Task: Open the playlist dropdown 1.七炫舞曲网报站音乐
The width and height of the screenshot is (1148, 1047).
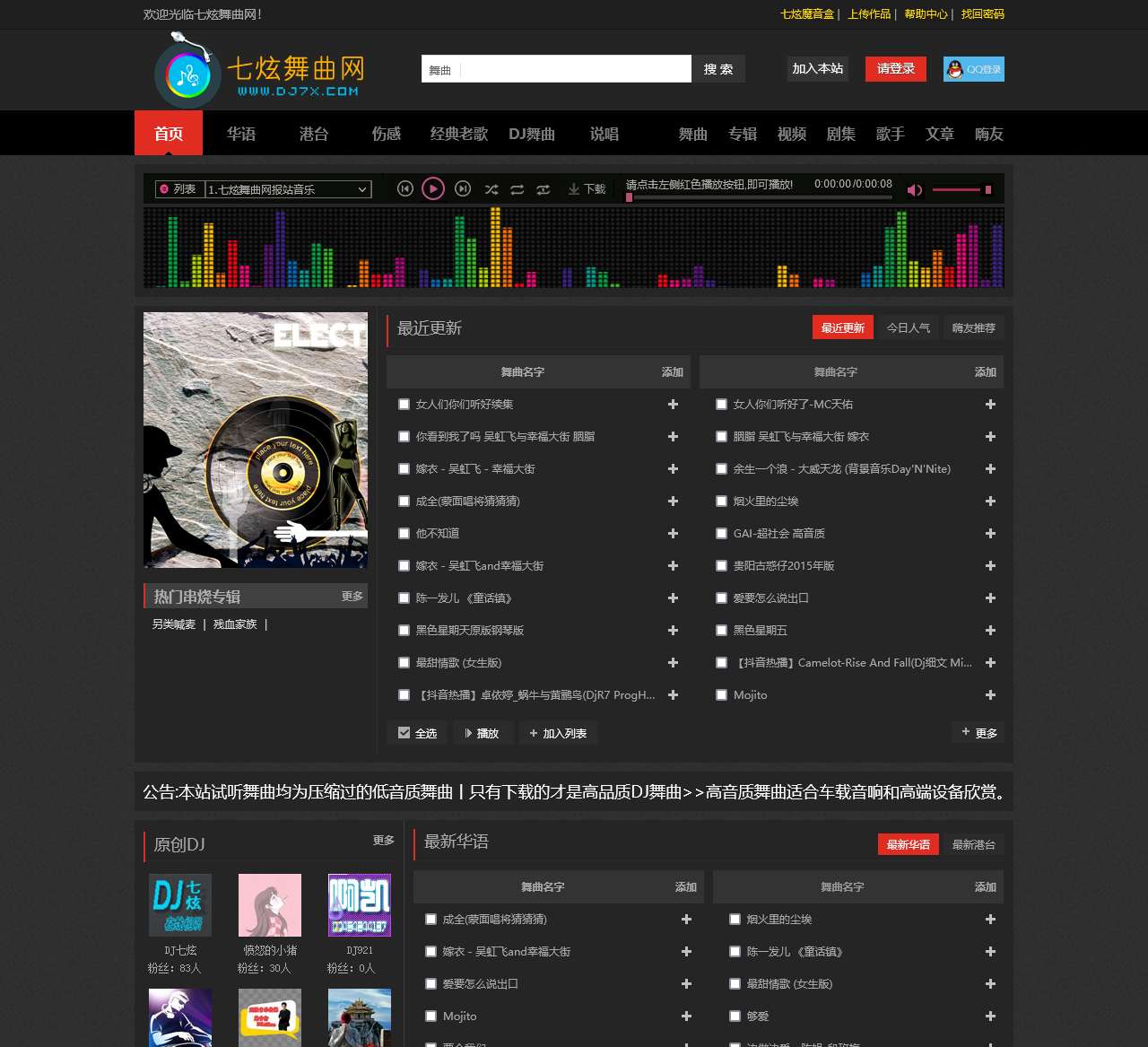Action: pyautogui.click(x=287, y=189)
